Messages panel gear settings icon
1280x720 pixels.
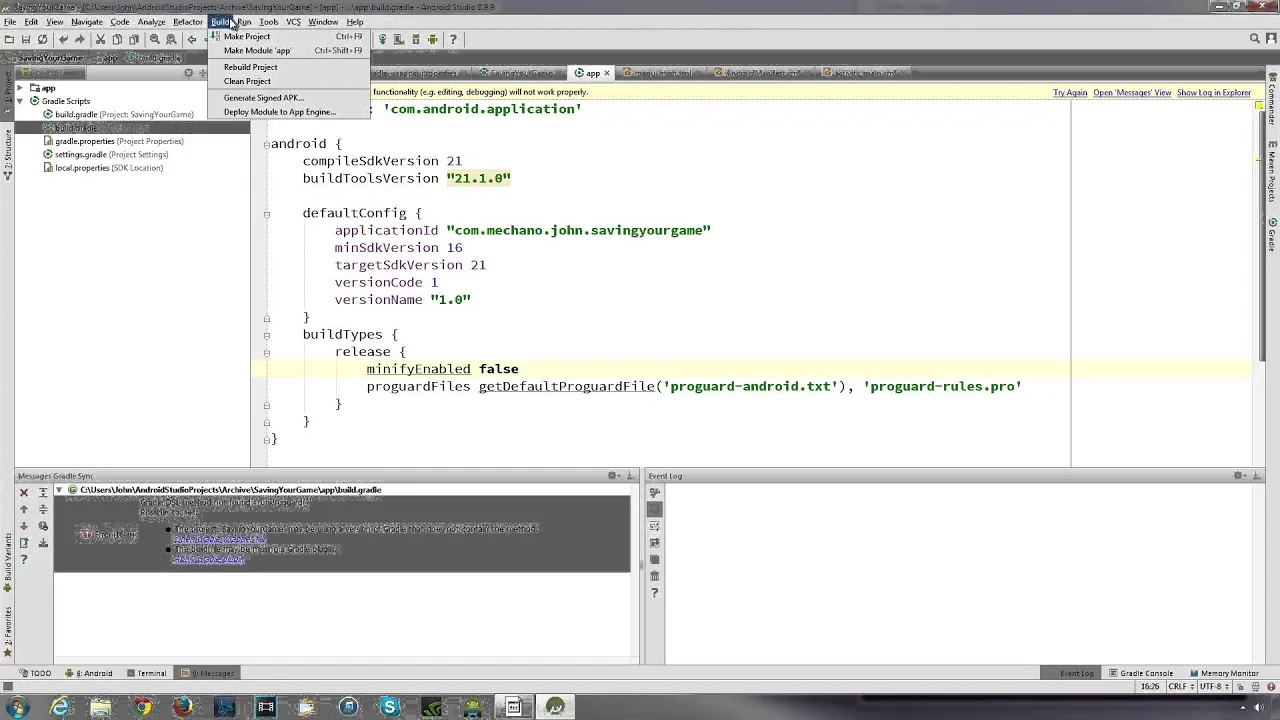(614, 476)
